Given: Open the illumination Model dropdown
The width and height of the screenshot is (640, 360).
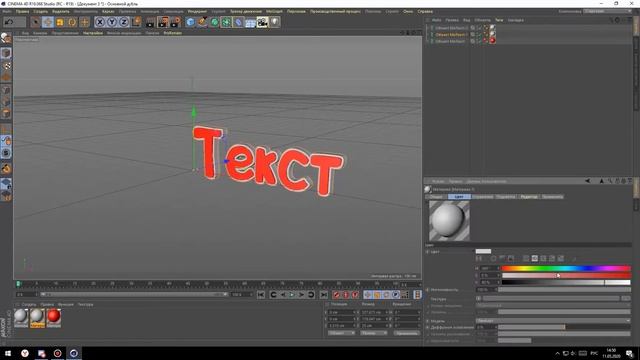Looking at the screenshot, I should pos(553,321).
